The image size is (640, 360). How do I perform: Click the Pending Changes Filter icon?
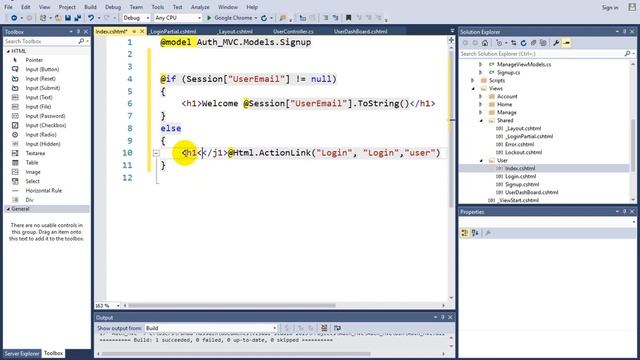pyautogui.click(x=499, y=43)
